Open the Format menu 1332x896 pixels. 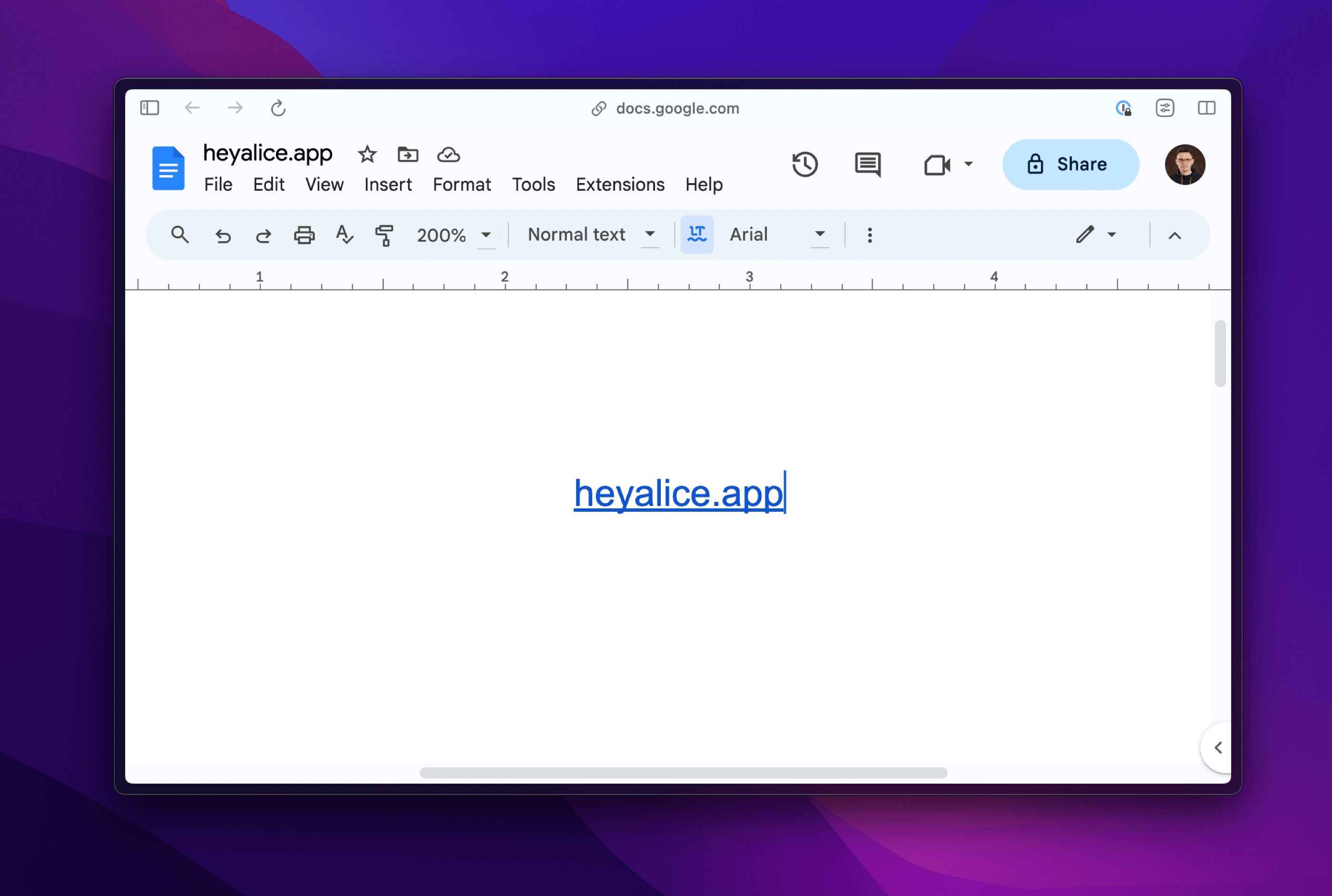(x=461, y=185)
